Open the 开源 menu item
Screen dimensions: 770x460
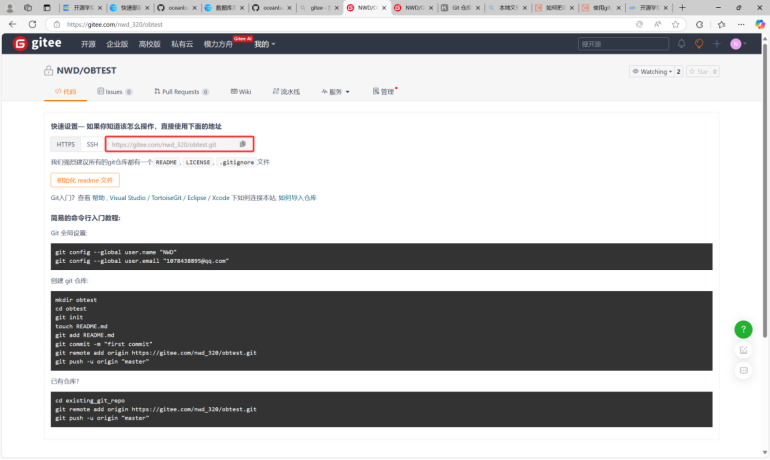(88, 44)
